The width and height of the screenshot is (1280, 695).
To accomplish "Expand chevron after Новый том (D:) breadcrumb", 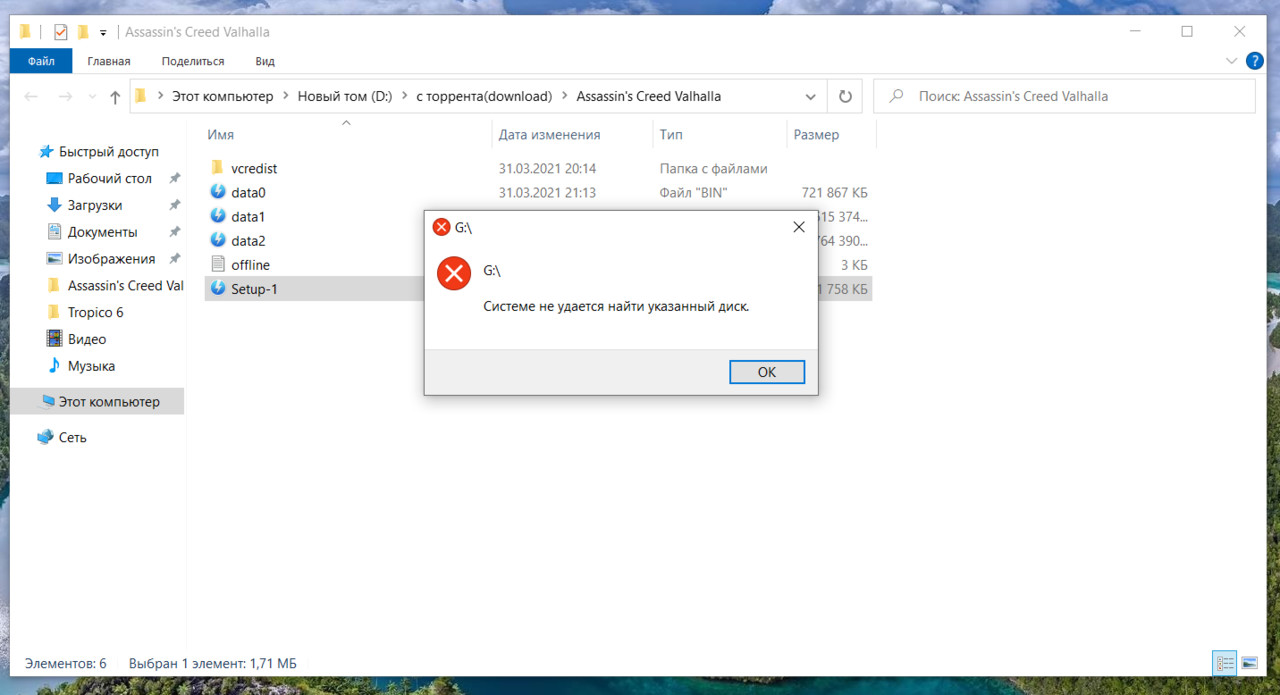I will point(405,96).
